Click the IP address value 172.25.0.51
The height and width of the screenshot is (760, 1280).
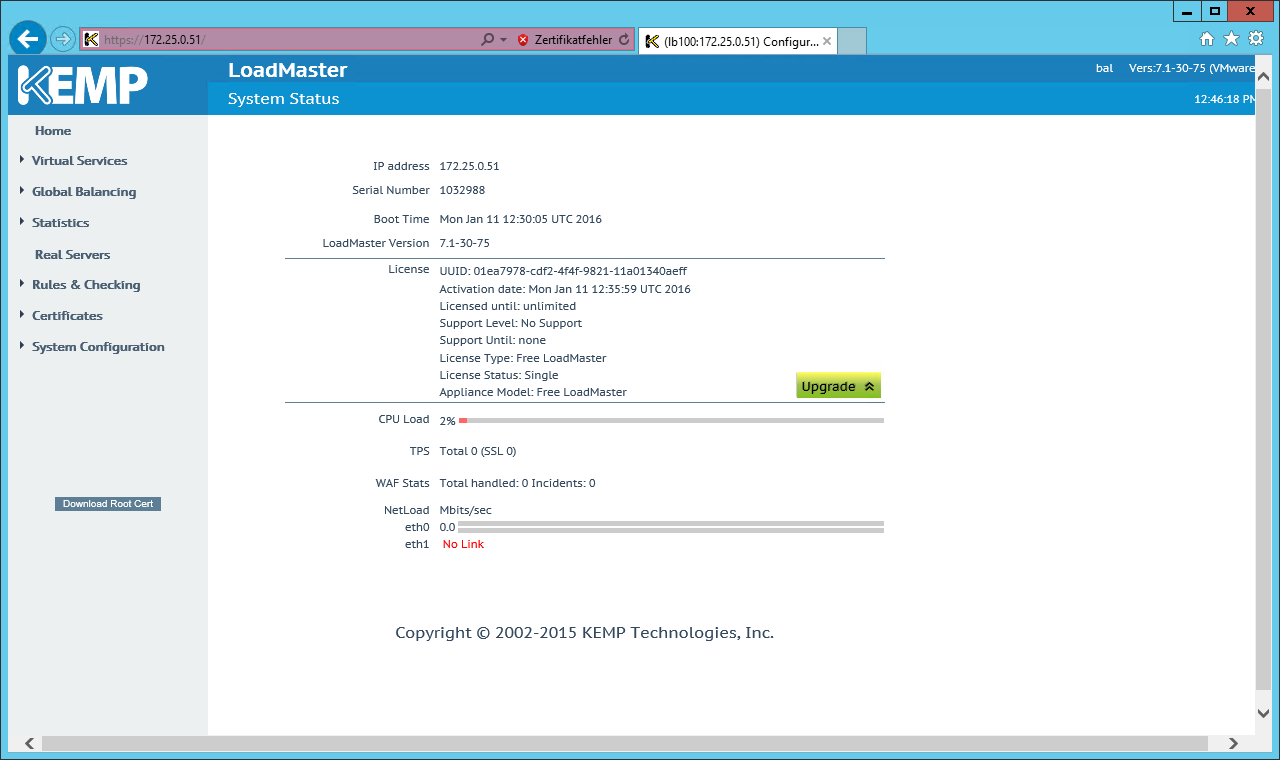469,166
